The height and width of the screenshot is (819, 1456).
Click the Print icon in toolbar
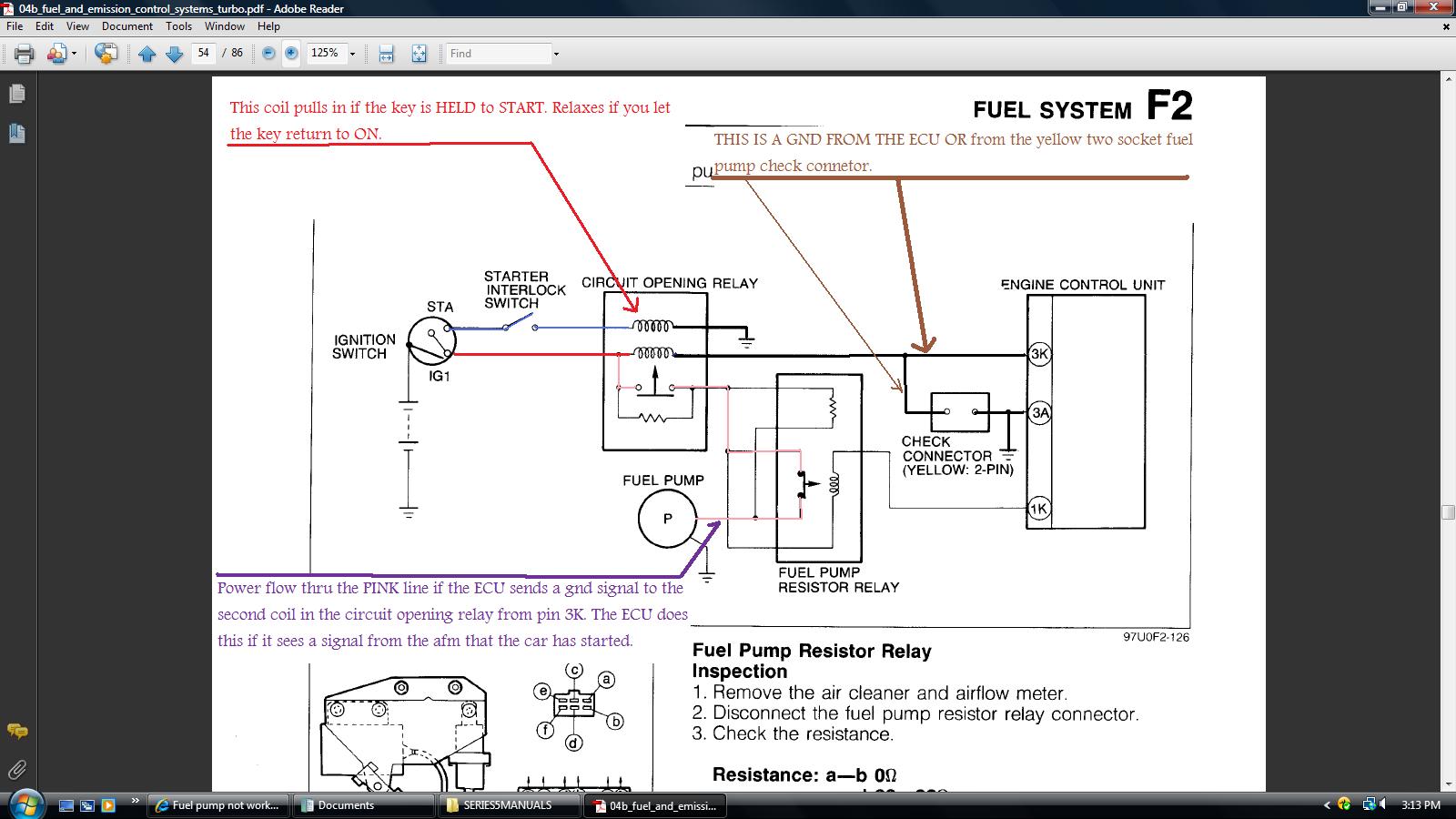(x=25, y=54)
